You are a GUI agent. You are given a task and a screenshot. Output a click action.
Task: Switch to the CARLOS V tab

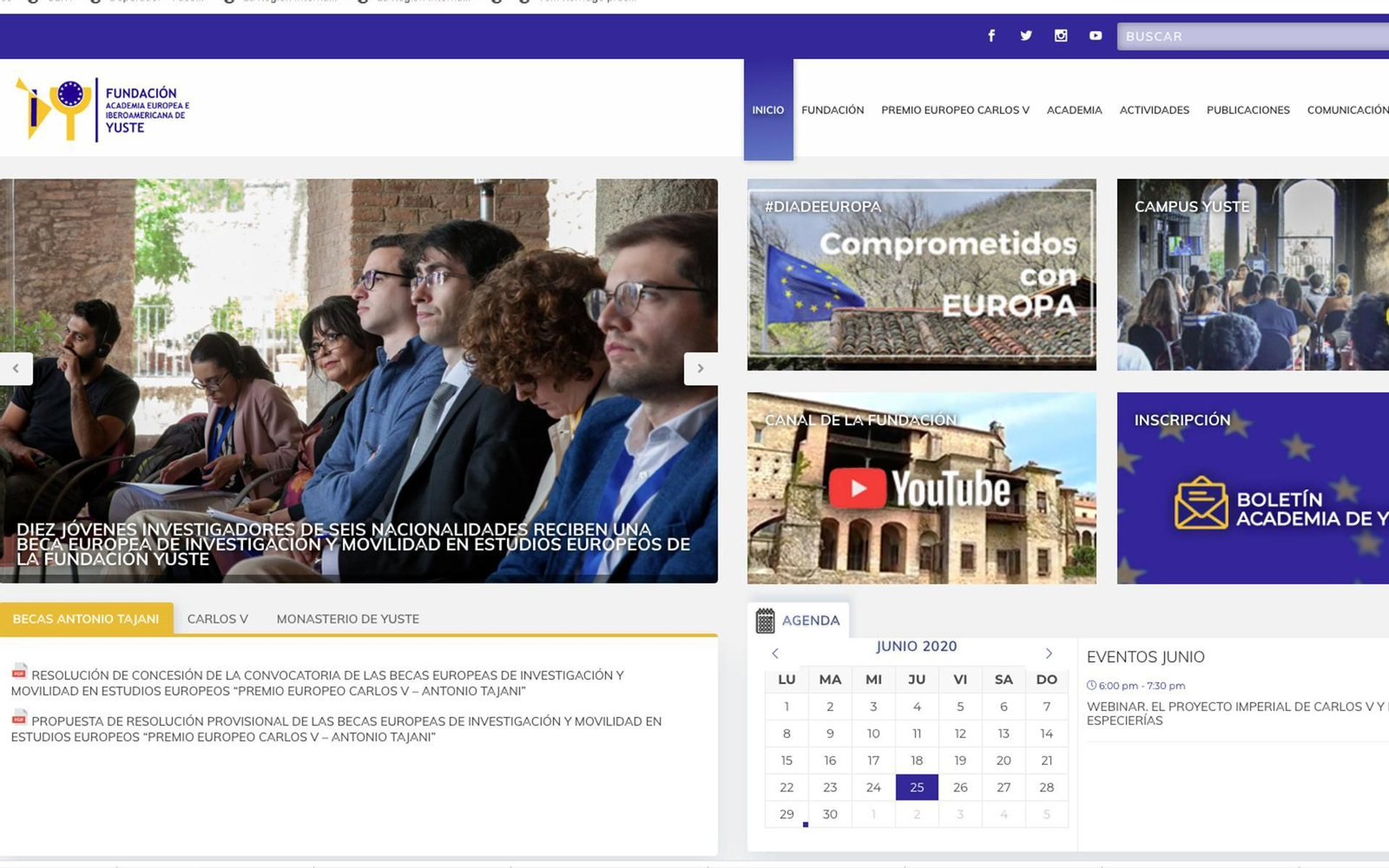[x=217, y=619]
